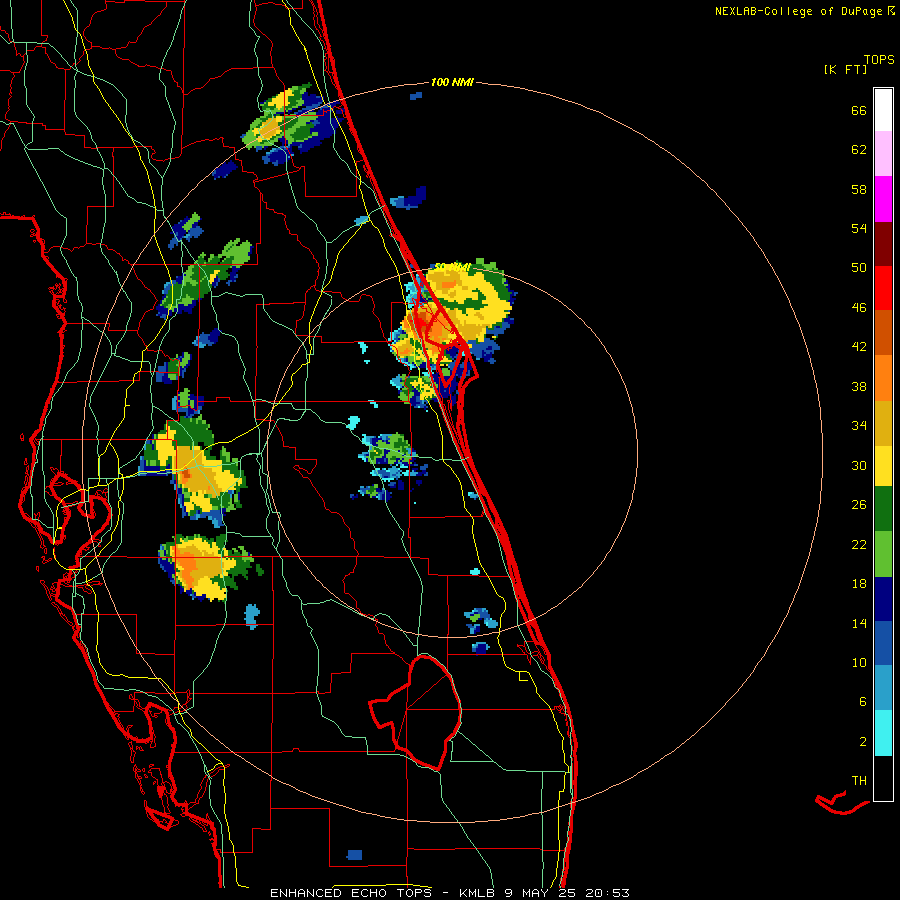Click the '54' legend value
The height and width of the screenshot is (900, 900).
(x=859, y=228)
